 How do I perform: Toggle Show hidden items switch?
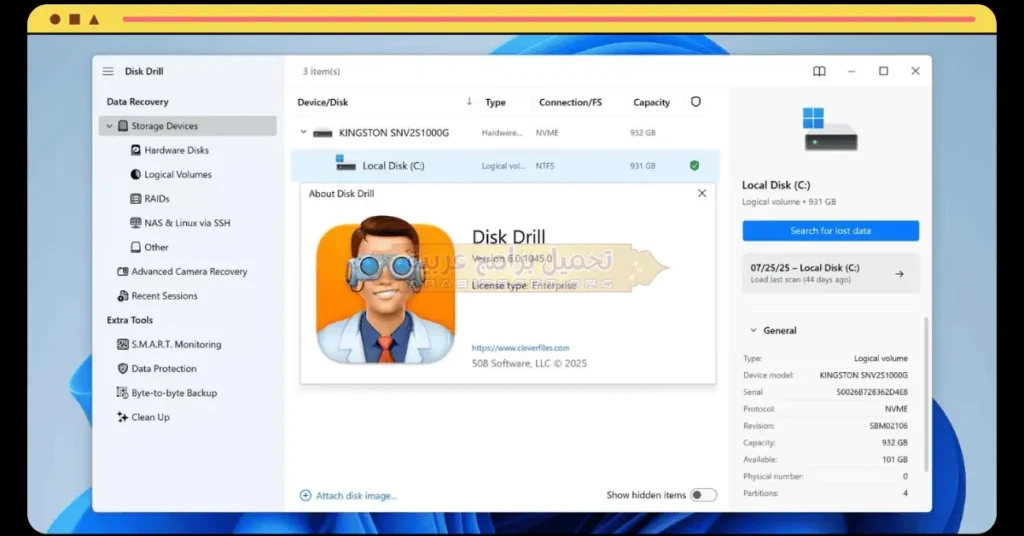703,495
